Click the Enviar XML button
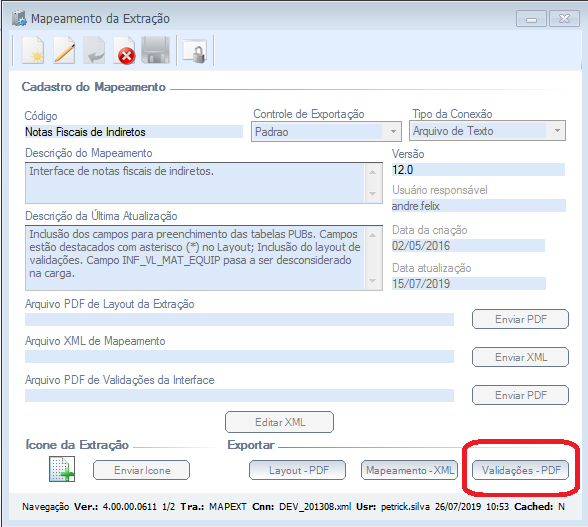Screen dimensions: 588x527 520,357
